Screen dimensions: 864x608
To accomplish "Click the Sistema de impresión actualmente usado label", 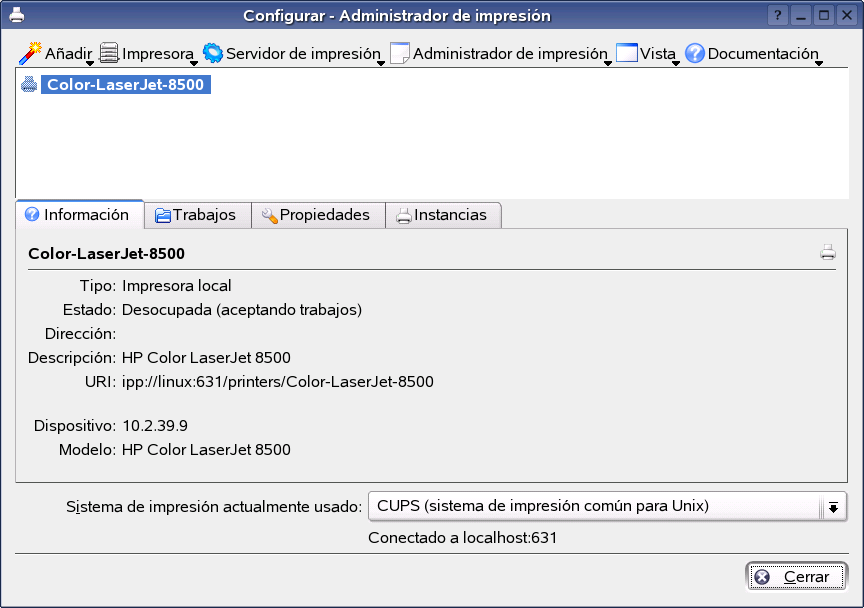I will (x=214, y=507).
